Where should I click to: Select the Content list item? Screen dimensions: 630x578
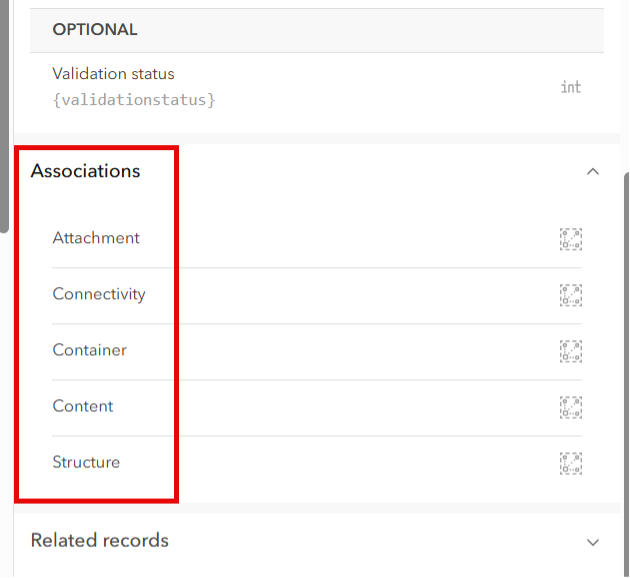83,406
